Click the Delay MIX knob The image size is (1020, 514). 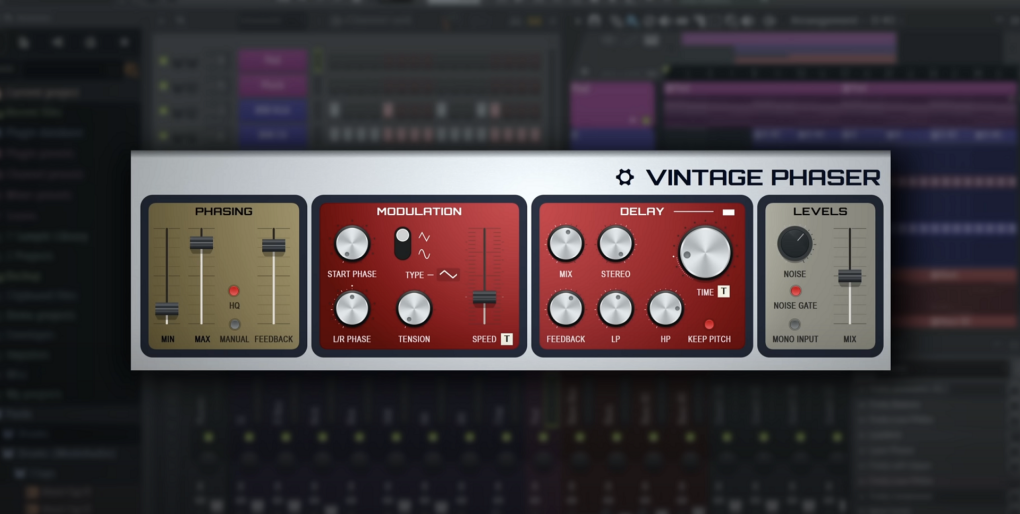tap(565, 244)
